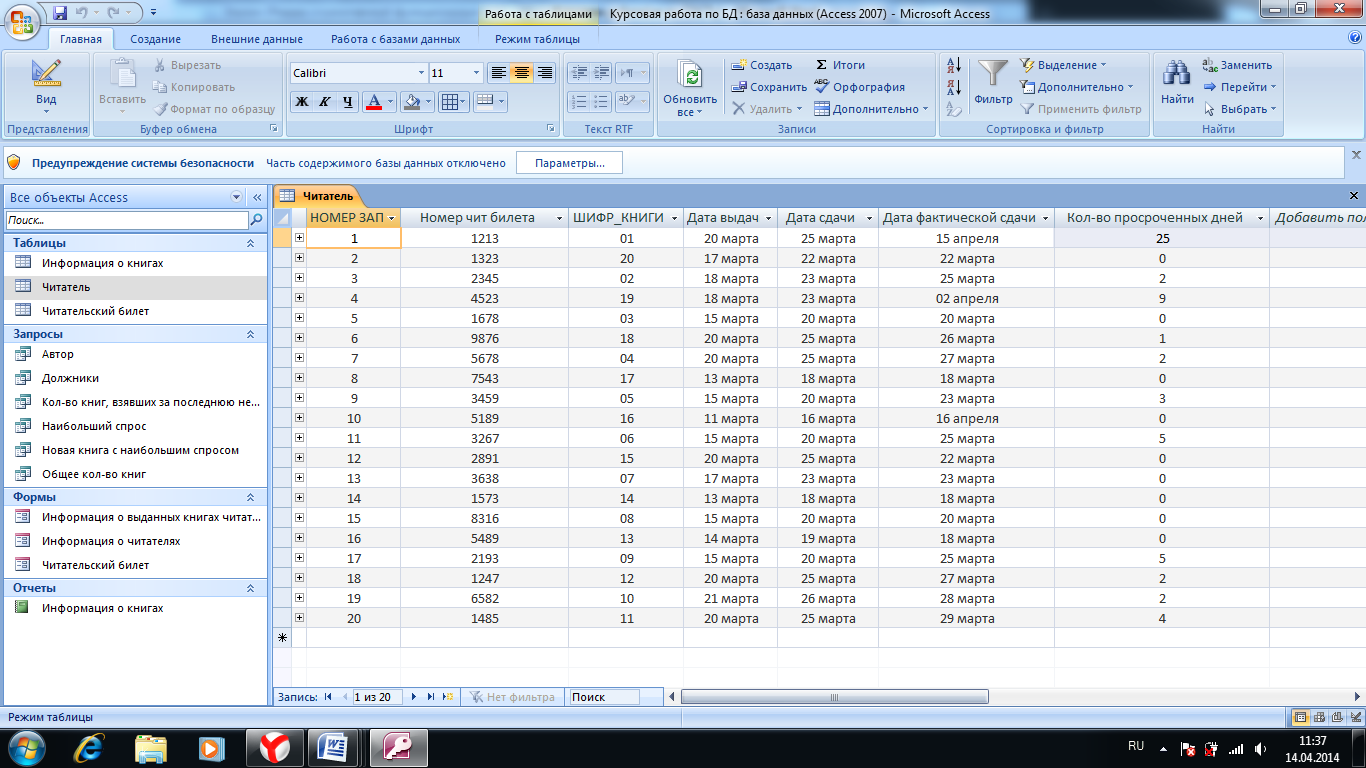Open the Вид view switcher icon
This screenshot has height=768, width=1366.
click(46, 74)
